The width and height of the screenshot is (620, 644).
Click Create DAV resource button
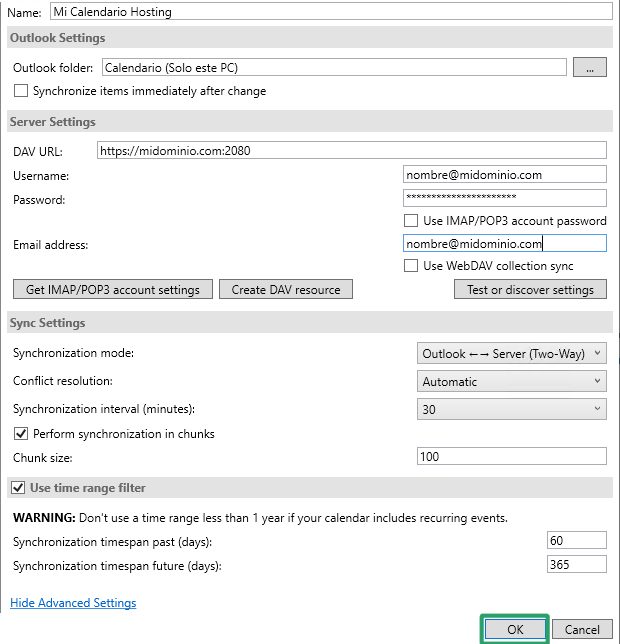pyautogui.click(x=285, y=290)
